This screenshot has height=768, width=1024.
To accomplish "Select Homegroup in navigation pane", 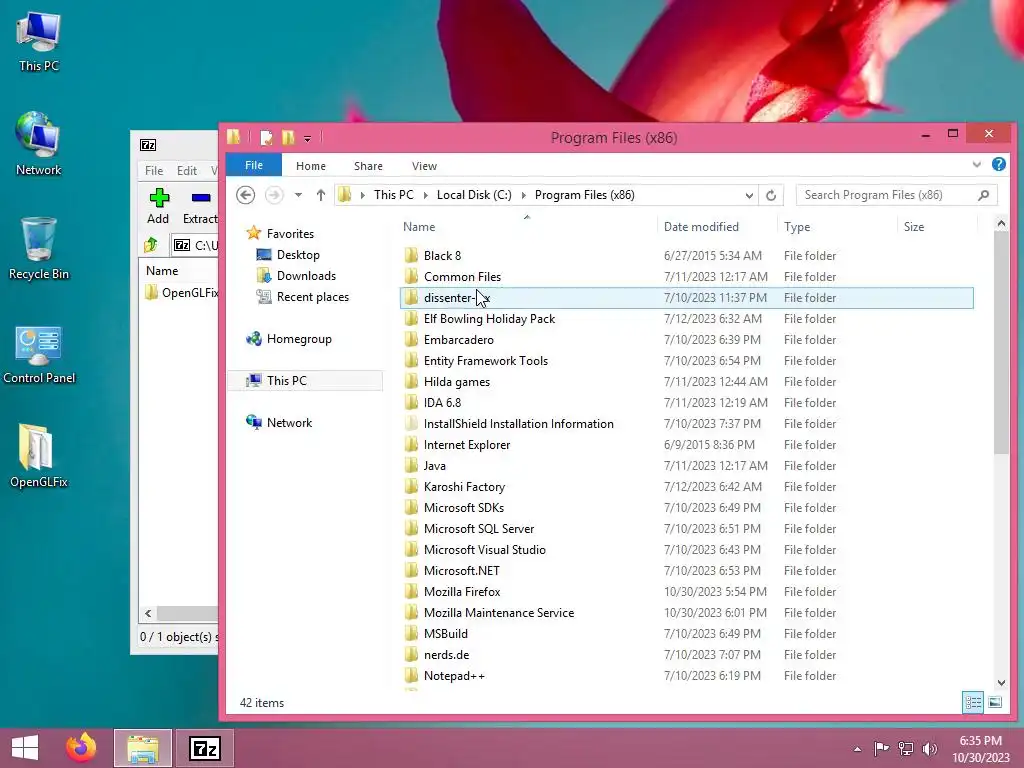I will [x=298, y=339].
